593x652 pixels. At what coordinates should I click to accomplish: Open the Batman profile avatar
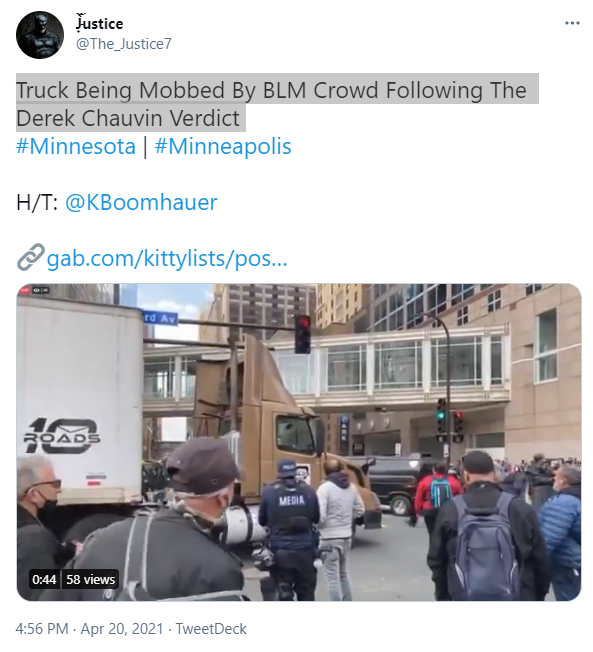(40, 35)
